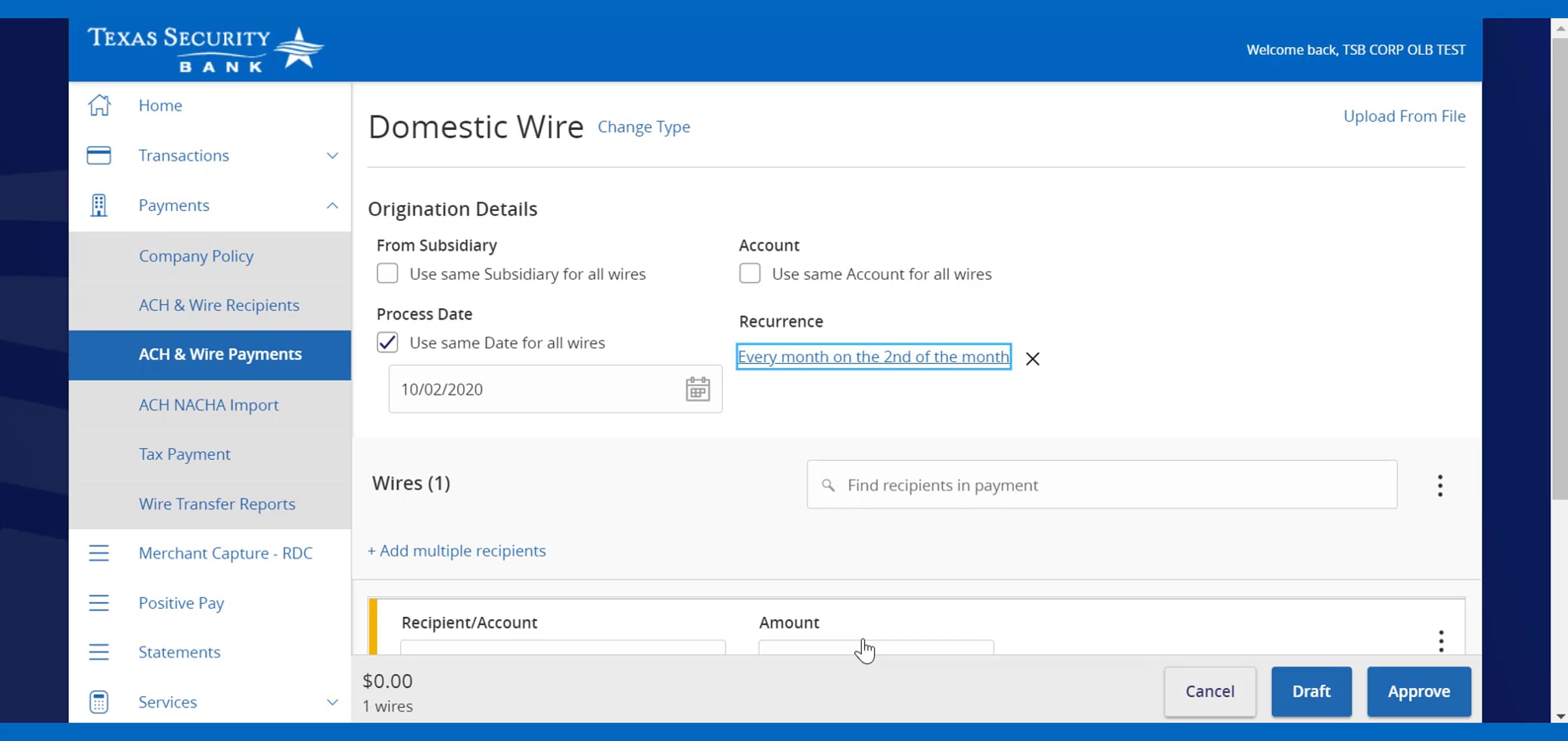This screenshot has height=741, width=1568.
Task: Click the Amount column label
Action: (x=789, y=623)
